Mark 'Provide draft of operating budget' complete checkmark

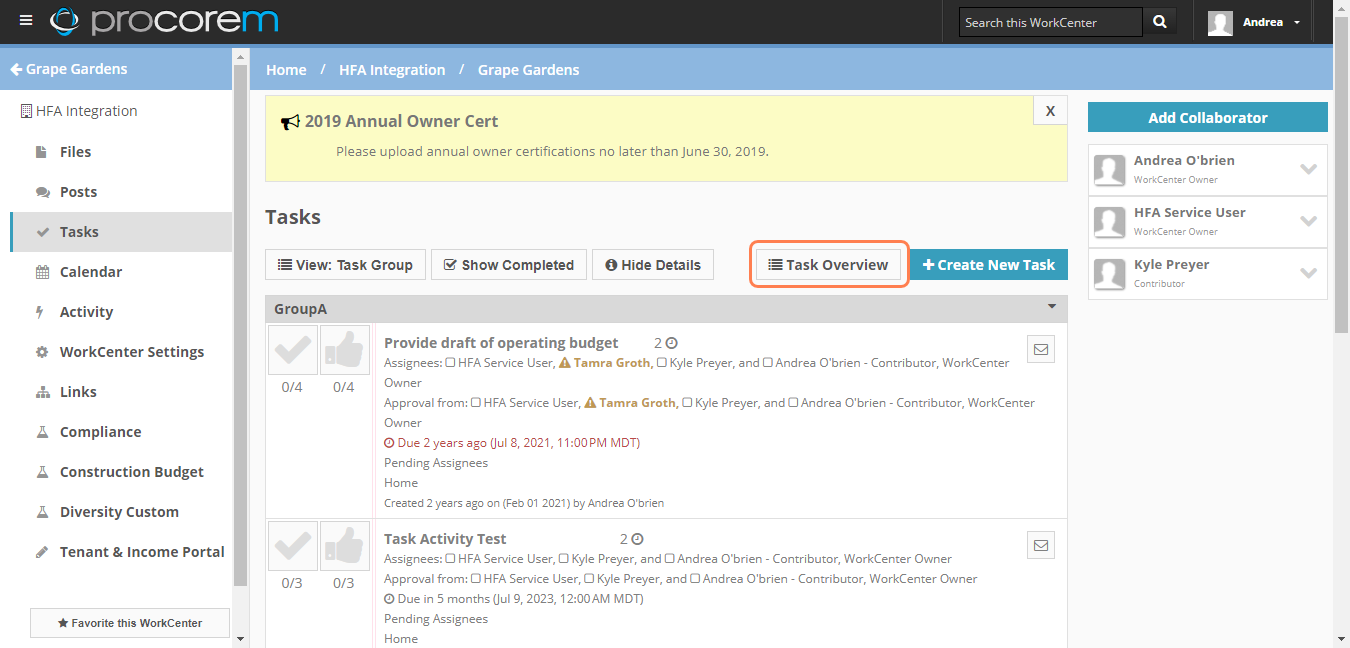click(292, 350)
